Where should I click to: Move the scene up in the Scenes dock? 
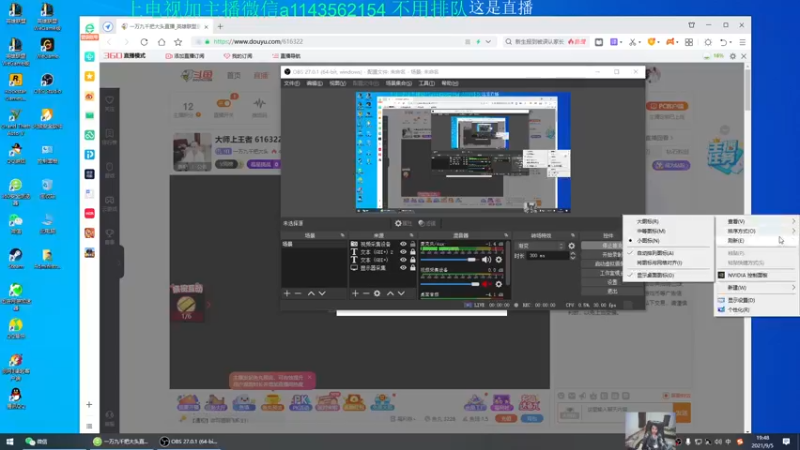[x=311, y=293]
